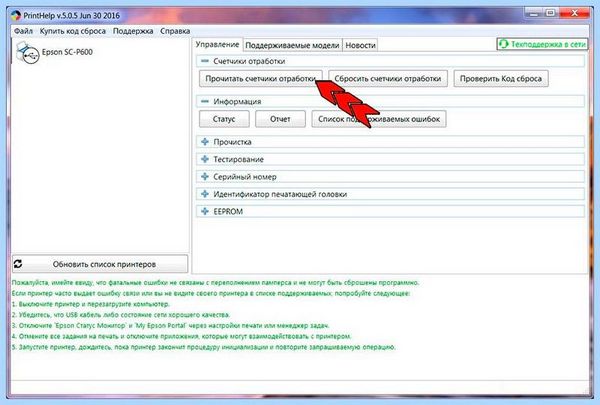Switch to the Новости tab
The height and width of the screenshot is (405, 600).
pyautogui.click(x=360, y=45)
